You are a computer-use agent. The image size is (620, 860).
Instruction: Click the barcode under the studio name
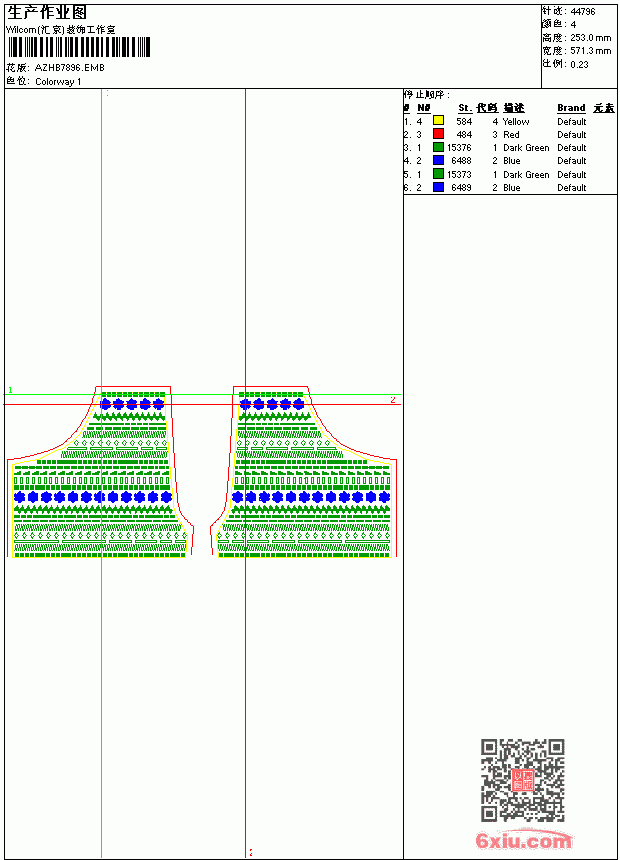(78, 47)
